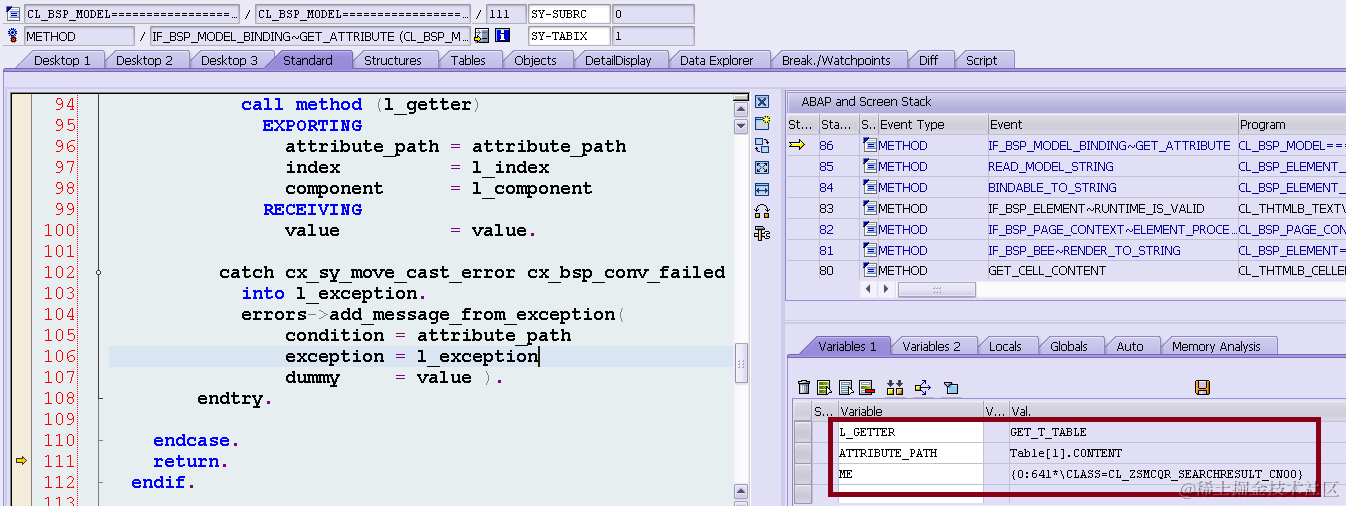Click method icon in stack row 83
The width and height of the screenshot is (1346, 506).
870,208
